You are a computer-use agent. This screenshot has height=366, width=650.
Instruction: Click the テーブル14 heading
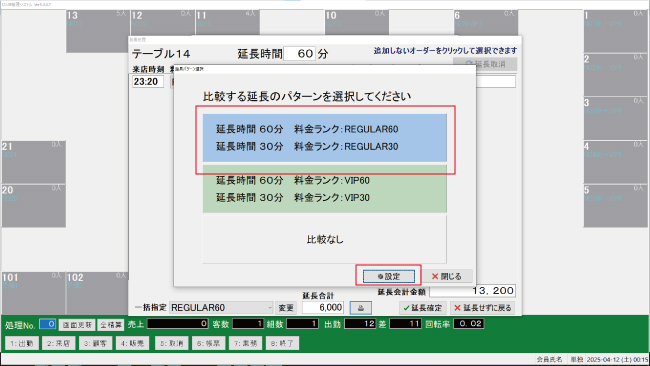point(161,54)
